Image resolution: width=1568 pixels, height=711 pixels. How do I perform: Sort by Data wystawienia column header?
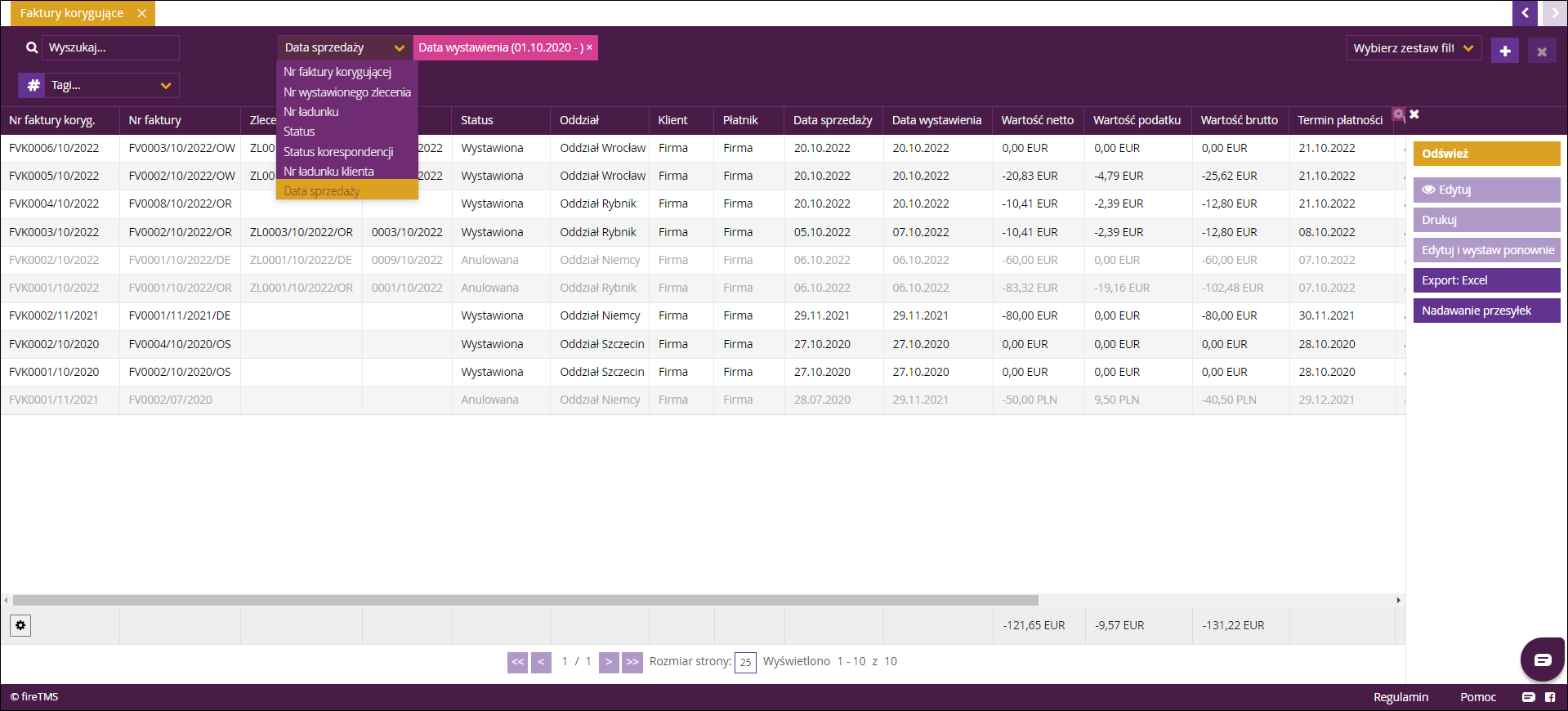936,120
